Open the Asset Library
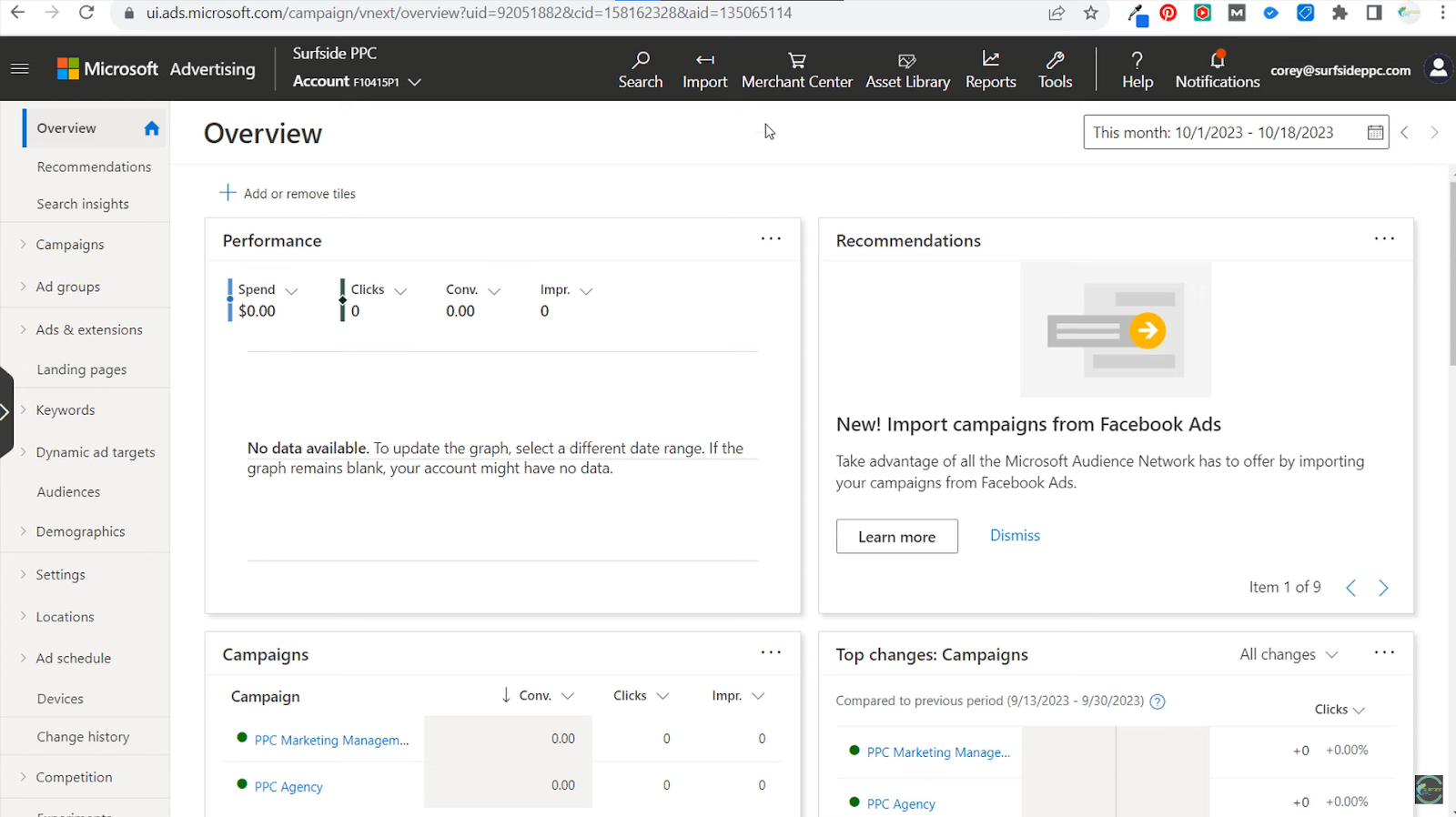This screenshot has height=817, width=1456. pos(908,70)
